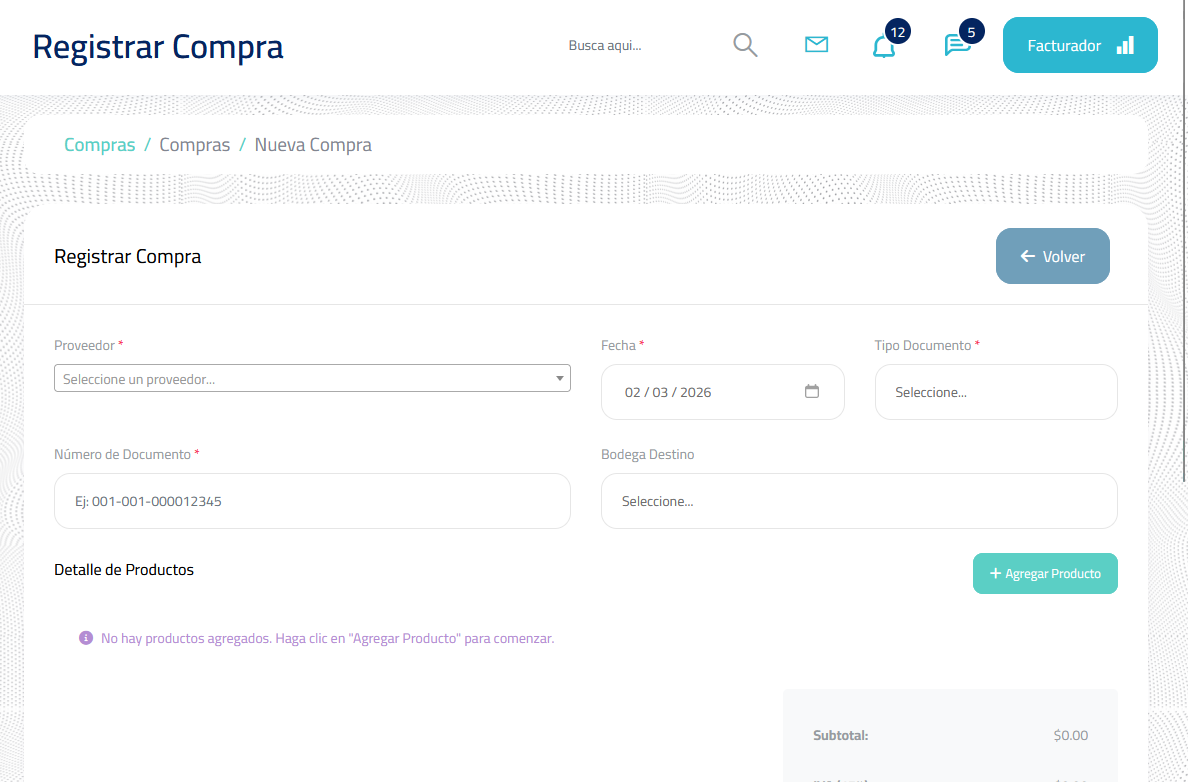Open the Tipo Documento dropdown
The height and width of the screenshot is (782, 1188).
pos(995,392)
